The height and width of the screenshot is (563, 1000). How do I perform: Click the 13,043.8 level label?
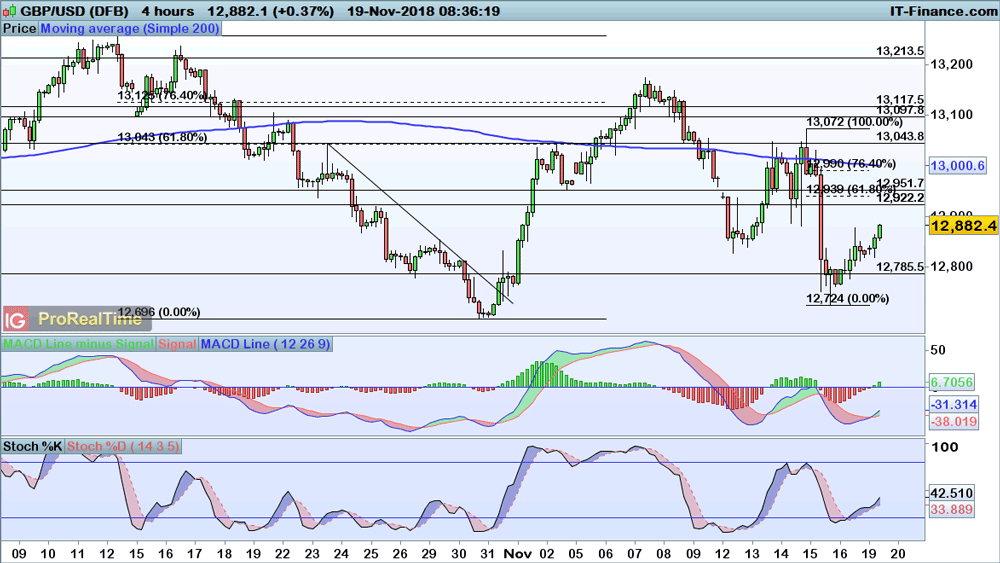point(900,136)
